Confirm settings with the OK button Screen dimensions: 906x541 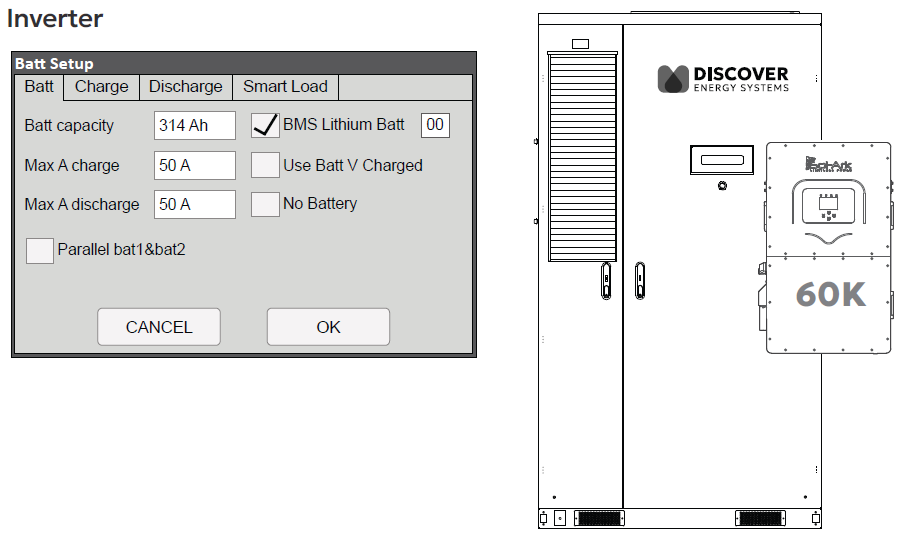coord(328,327)
